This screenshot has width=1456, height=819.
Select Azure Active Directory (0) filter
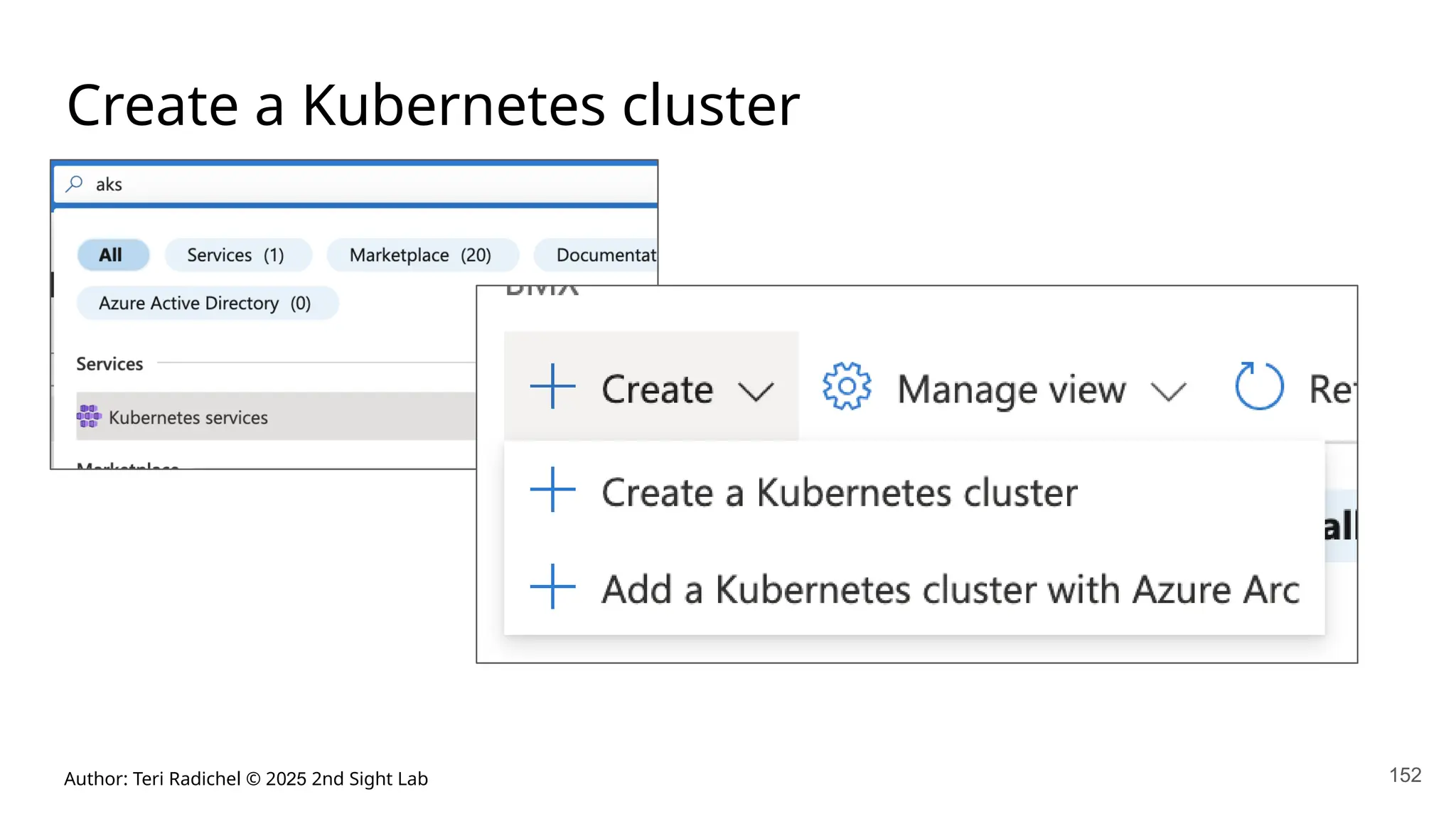(207, 303)
